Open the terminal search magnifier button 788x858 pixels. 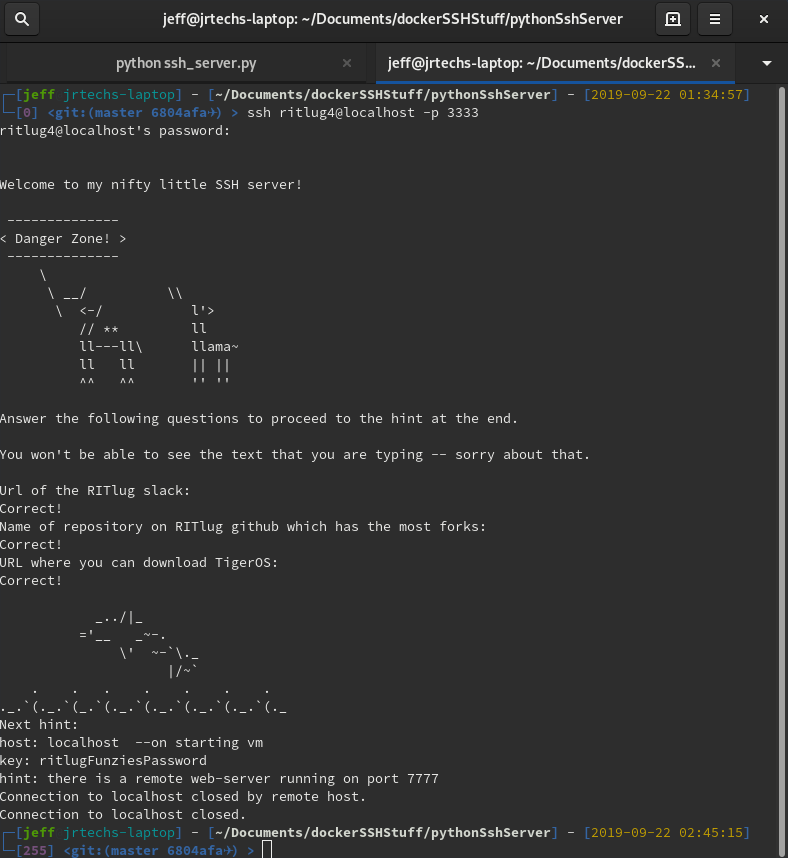click(23, 19)
